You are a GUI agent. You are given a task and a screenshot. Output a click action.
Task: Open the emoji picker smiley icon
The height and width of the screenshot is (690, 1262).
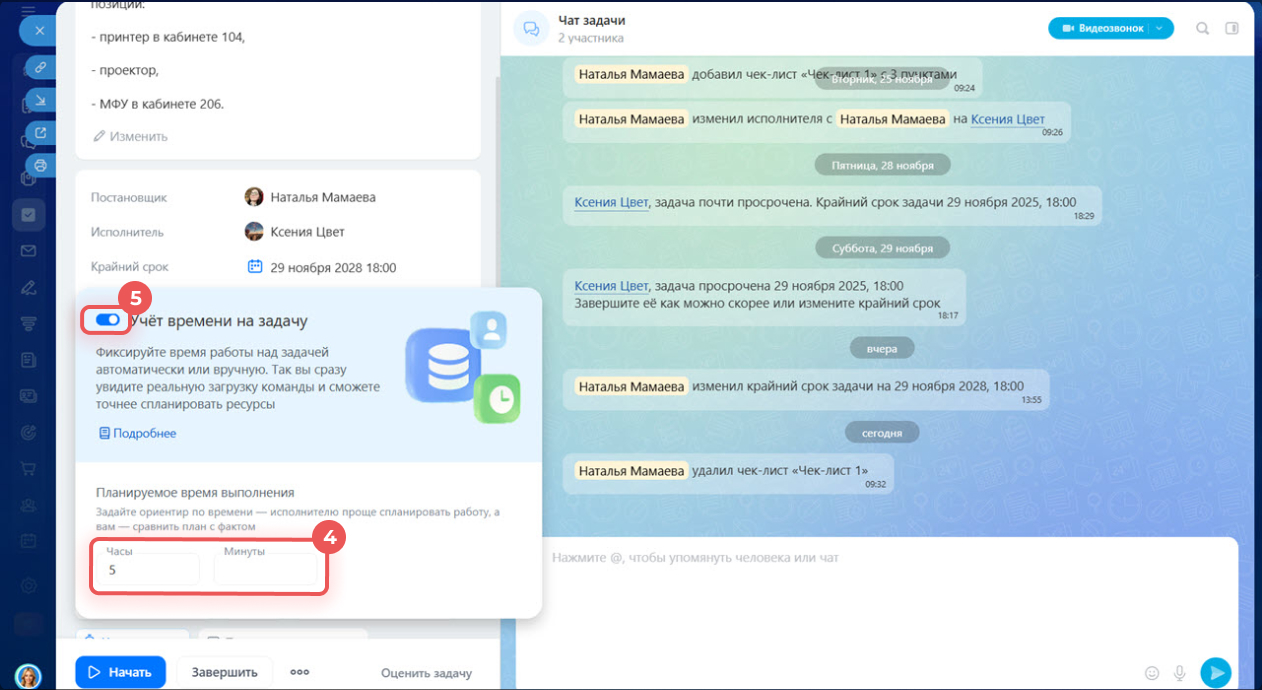pos(1151,673)
